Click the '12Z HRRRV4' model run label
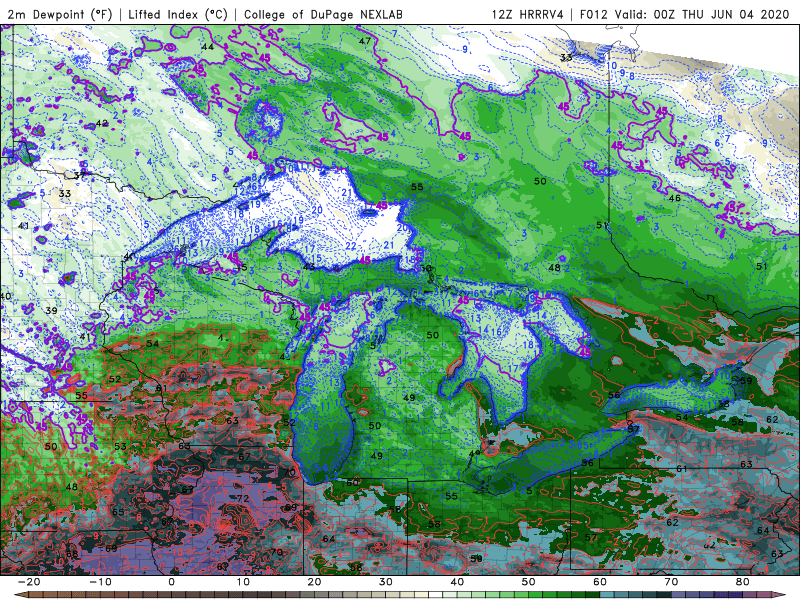 click(x=528, y=14)
